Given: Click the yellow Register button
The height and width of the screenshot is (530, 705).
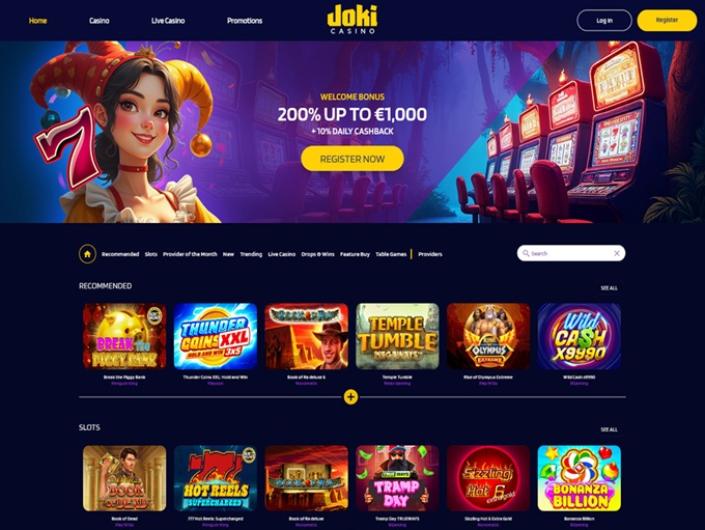Looking at the screenshot, I should [667, 20].
